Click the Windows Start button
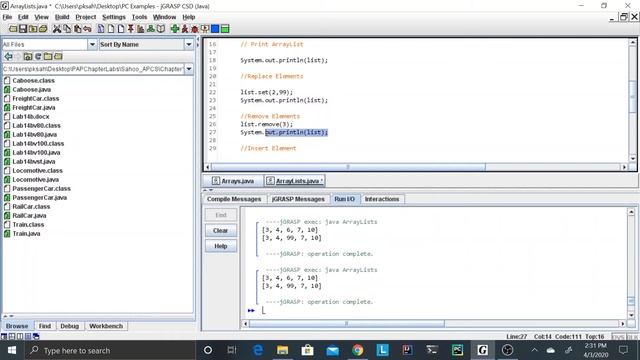This screenshot has width=640, height=360. pyautogui.click(x=12, y=350)
